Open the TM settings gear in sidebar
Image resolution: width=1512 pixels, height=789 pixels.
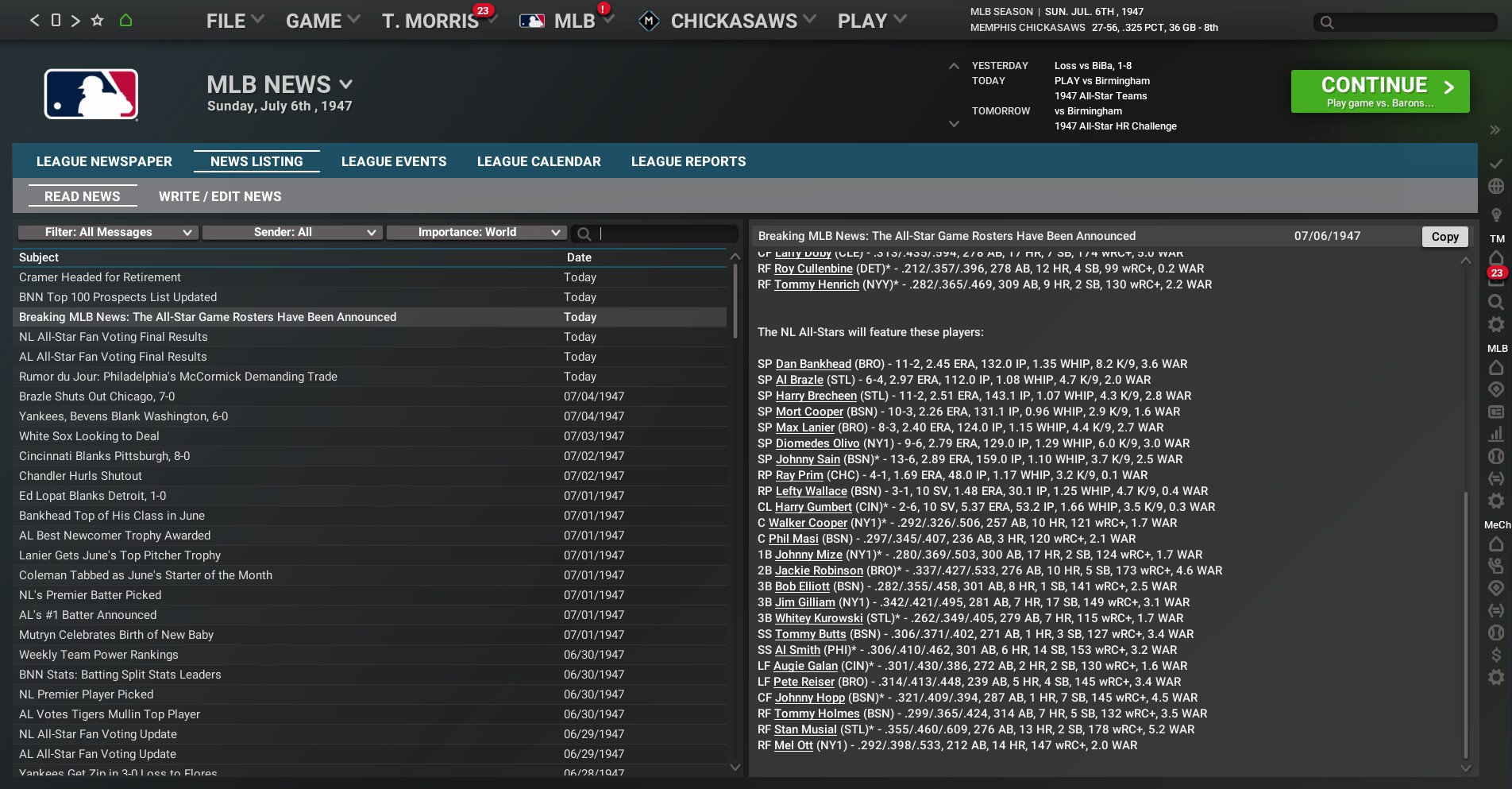(x=1496, y=325)
